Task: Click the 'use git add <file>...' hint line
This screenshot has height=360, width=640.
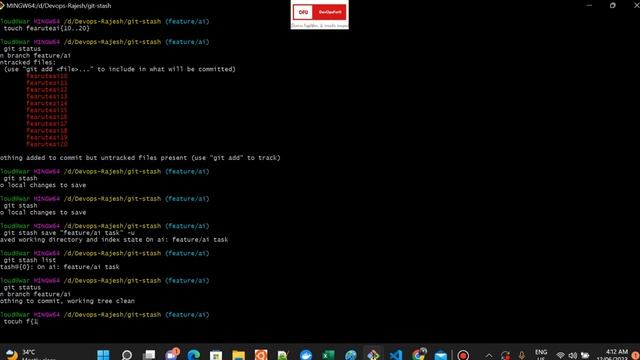Action: coord(120,69)
